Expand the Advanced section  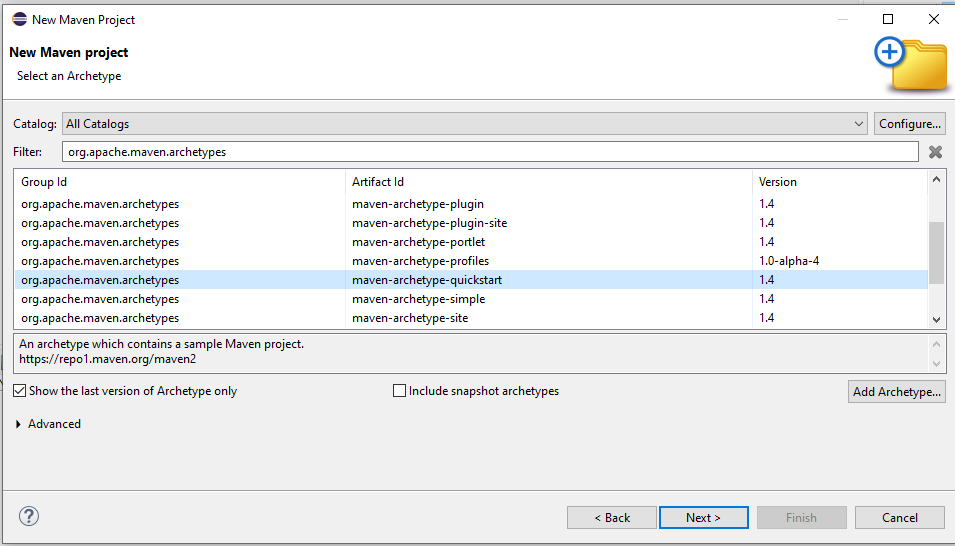coord(21,424)
